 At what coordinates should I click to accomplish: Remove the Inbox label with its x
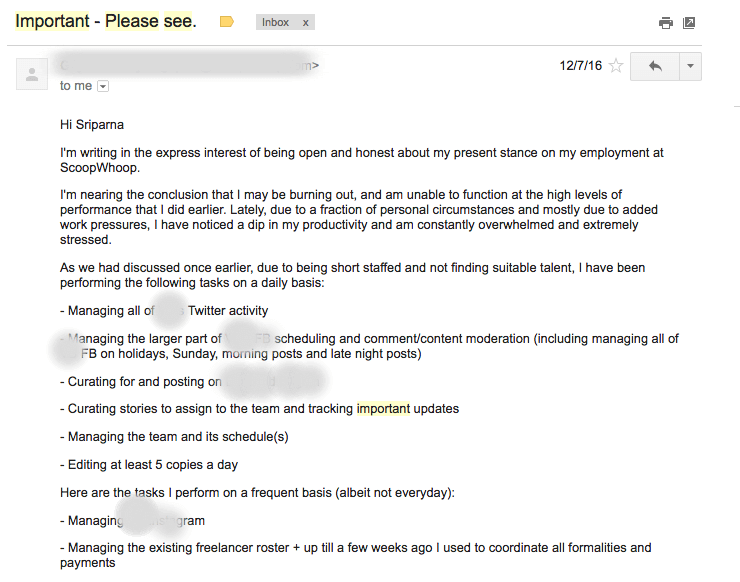306,22
